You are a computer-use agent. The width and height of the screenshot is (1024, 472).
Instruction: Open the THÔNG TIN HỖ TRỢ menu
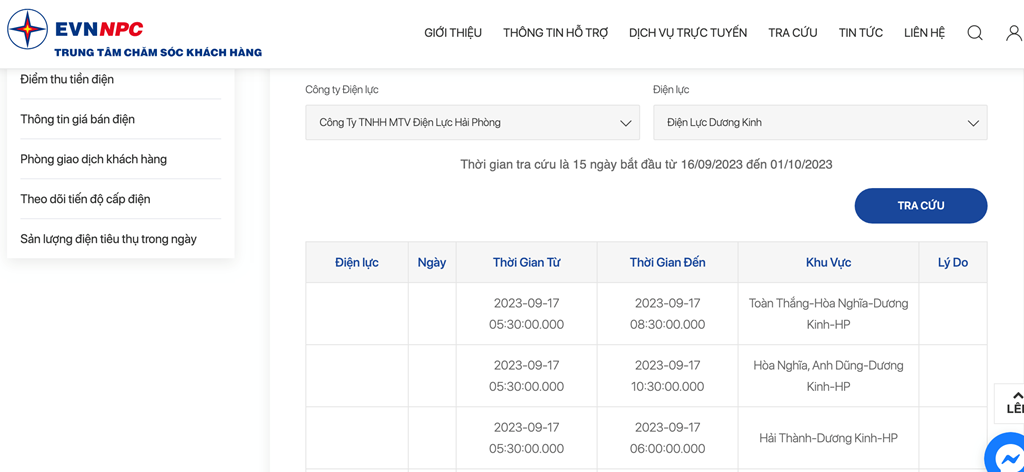click(556, 33)
